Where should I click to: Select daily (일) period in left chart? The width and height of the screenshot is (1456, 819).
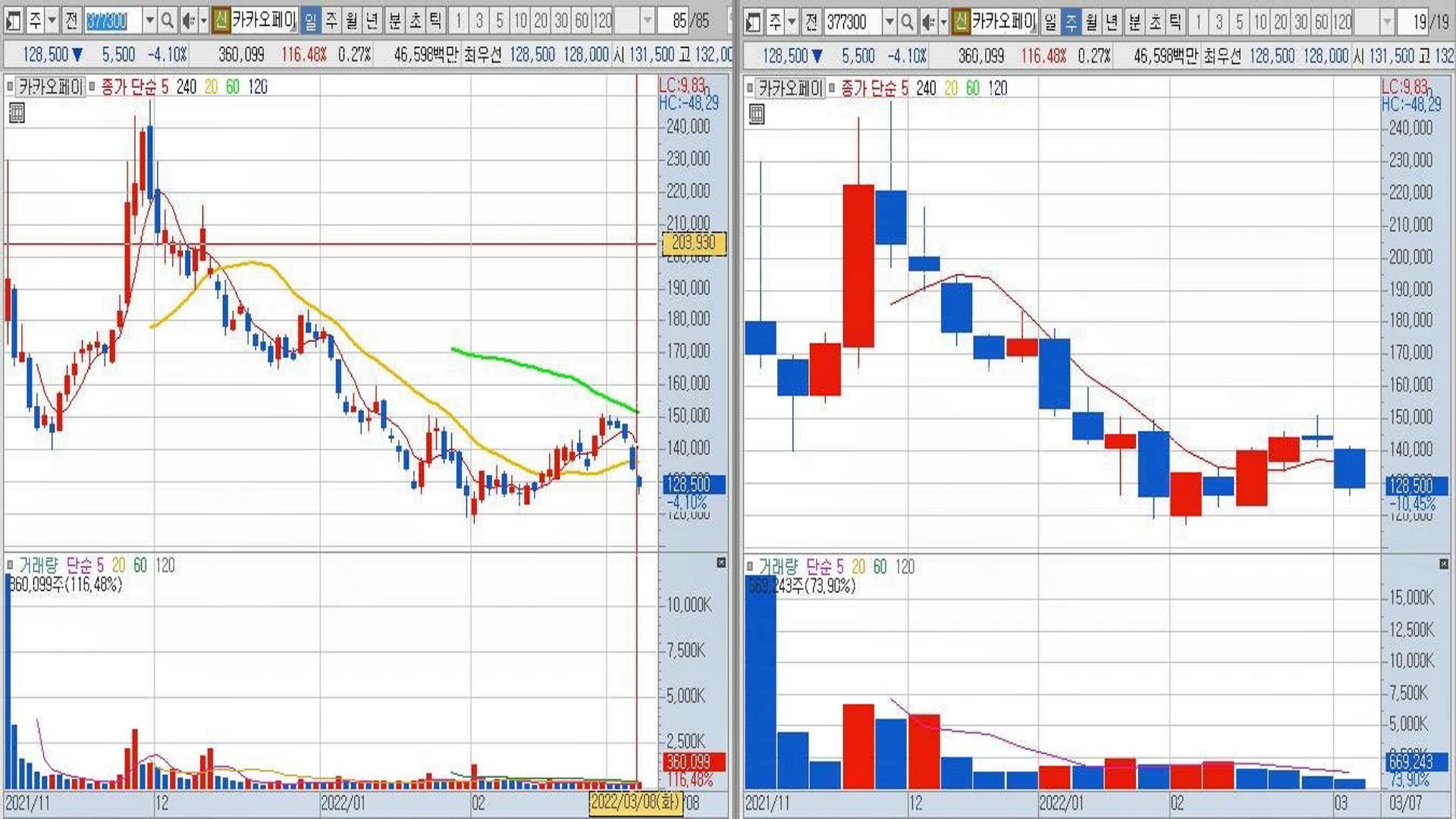pyautogui.click(x=311, y=21)
